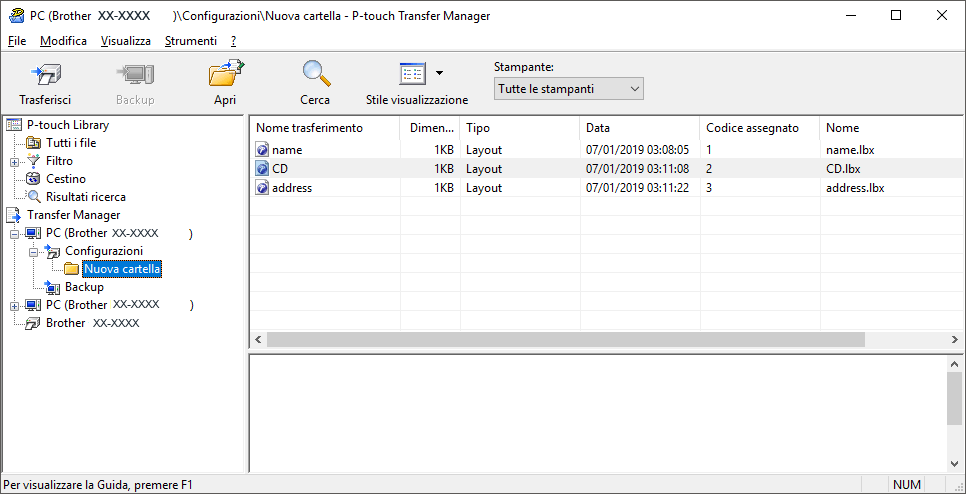Open the ? help menu

[233, 41]
